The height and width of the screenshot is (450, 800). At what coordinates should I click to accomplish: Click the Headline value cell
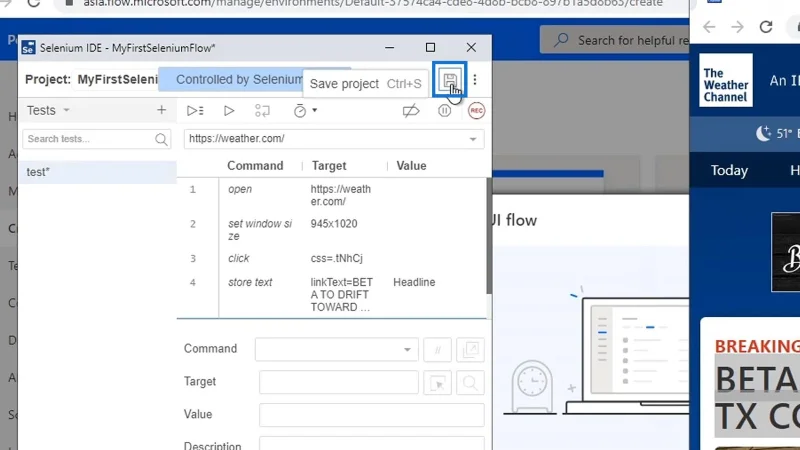pos(414,282)
